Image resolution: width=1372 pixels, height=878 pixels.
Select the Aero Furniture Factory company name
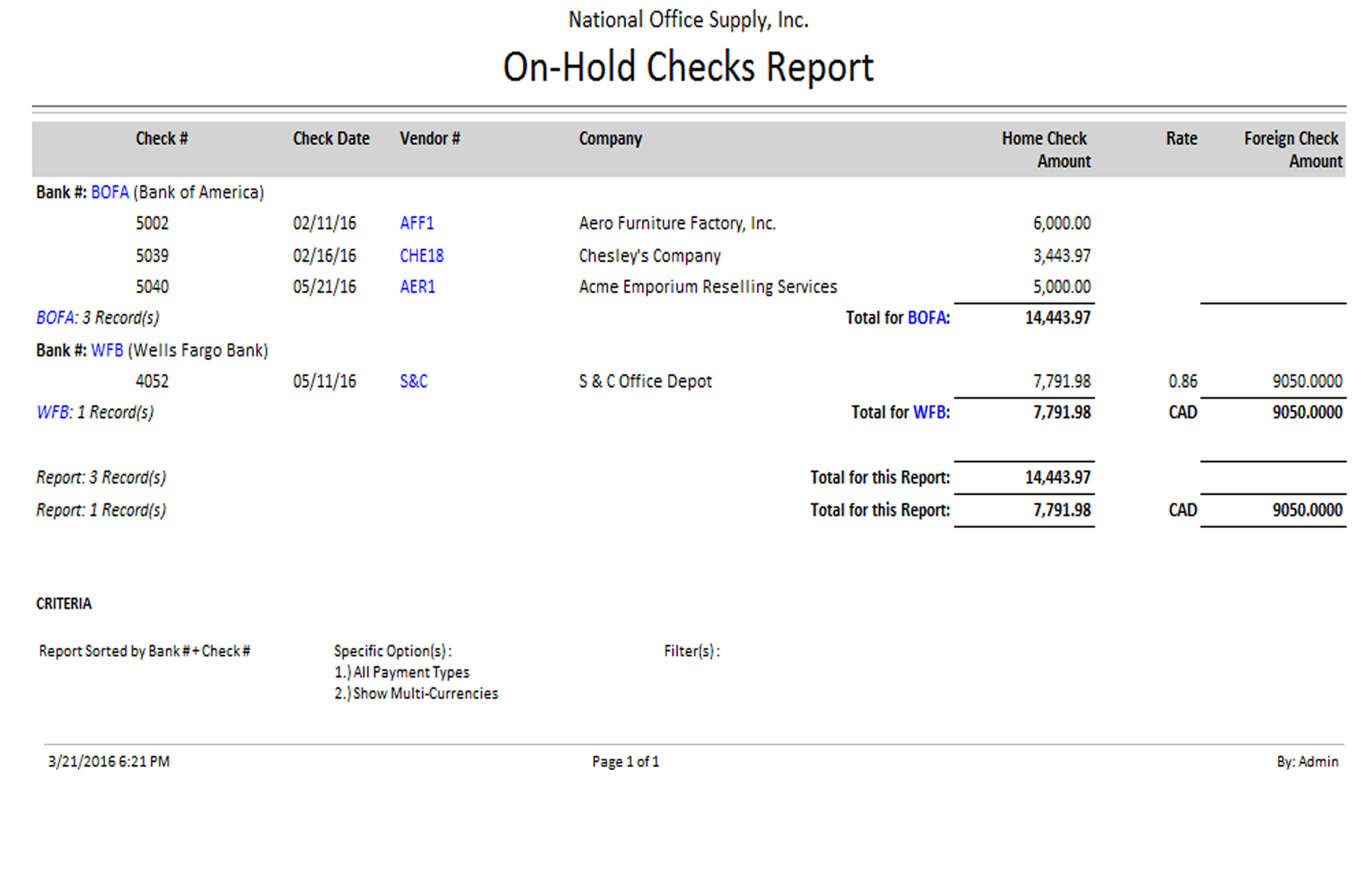(x=677, y=223)
